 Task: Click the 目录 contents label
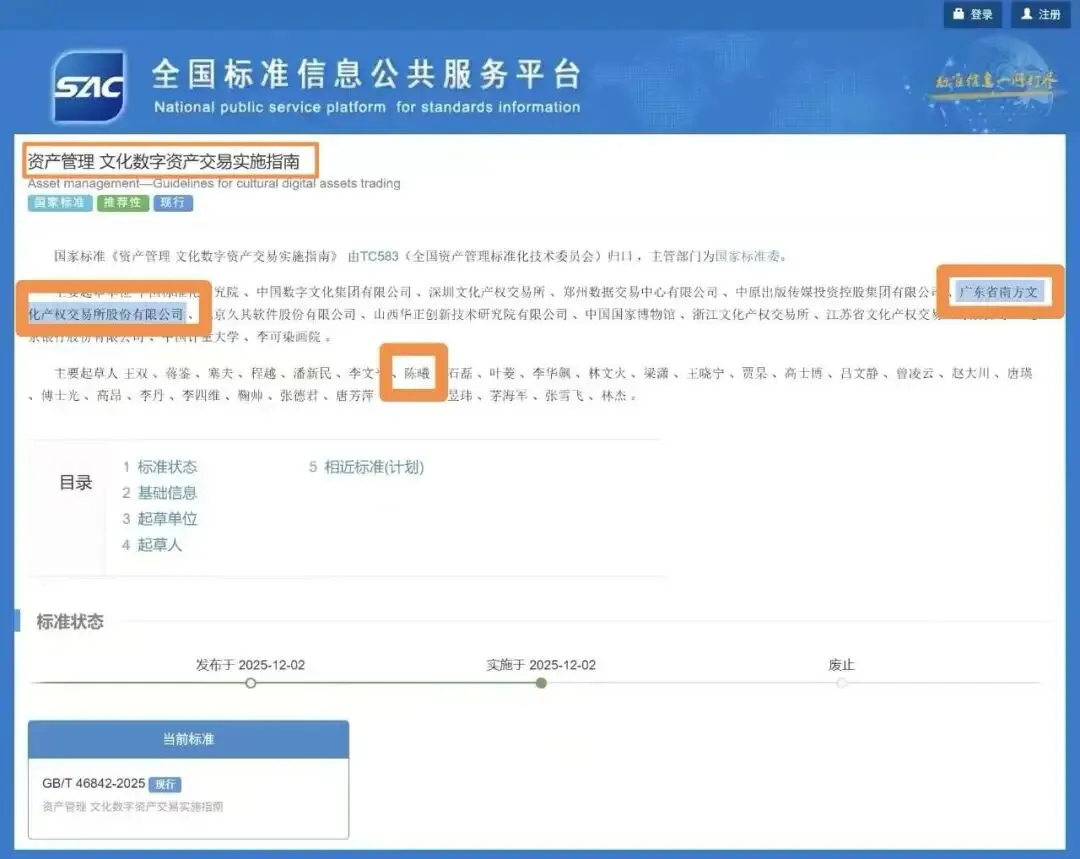tap(76, 483)
